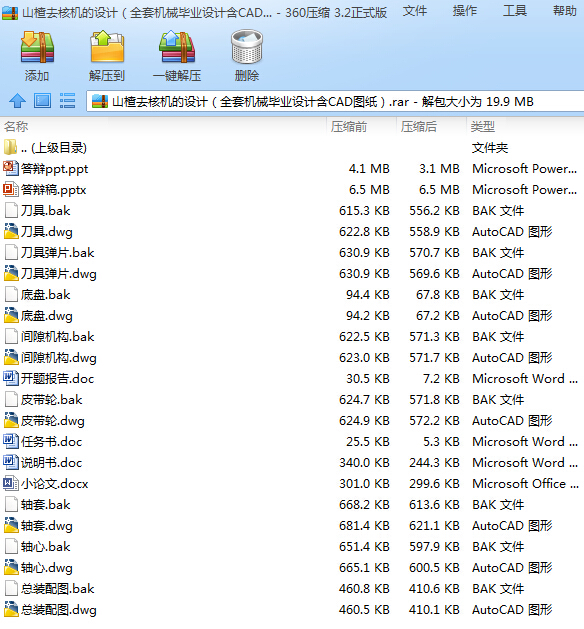Select the 任务书.doc Word icon
This screenshot has width=584, height=629.
click(x=10, y=441)
